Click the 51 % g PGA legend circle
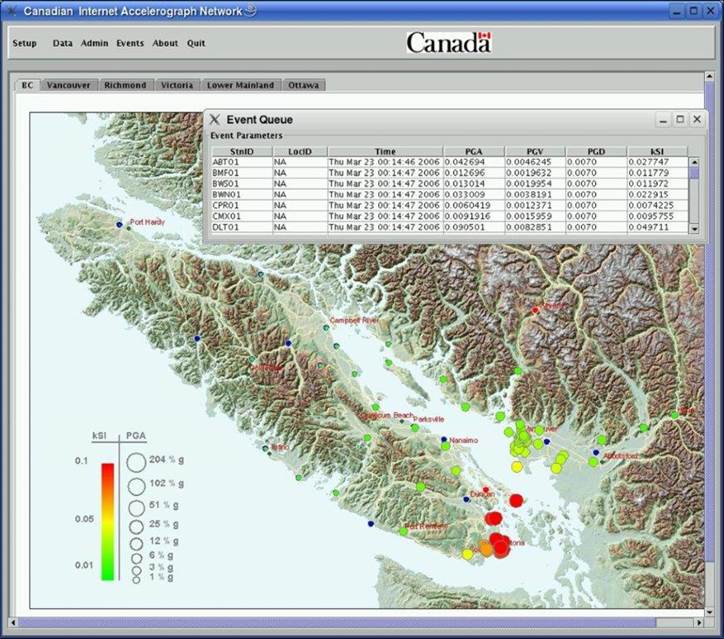The image size is (724, 639). (137, 508)
